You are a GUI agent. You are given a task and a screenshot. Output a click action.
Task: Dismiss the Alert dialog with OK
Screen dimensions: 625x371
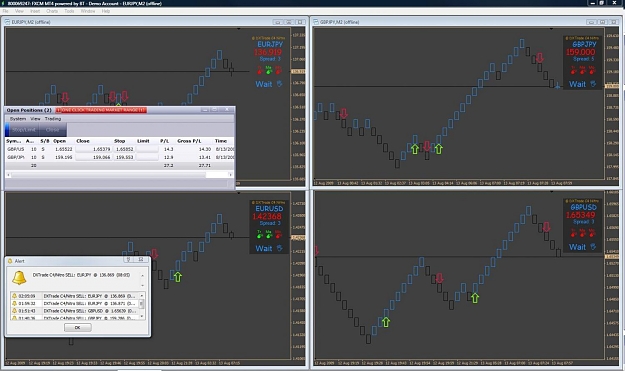pos(78,328)
